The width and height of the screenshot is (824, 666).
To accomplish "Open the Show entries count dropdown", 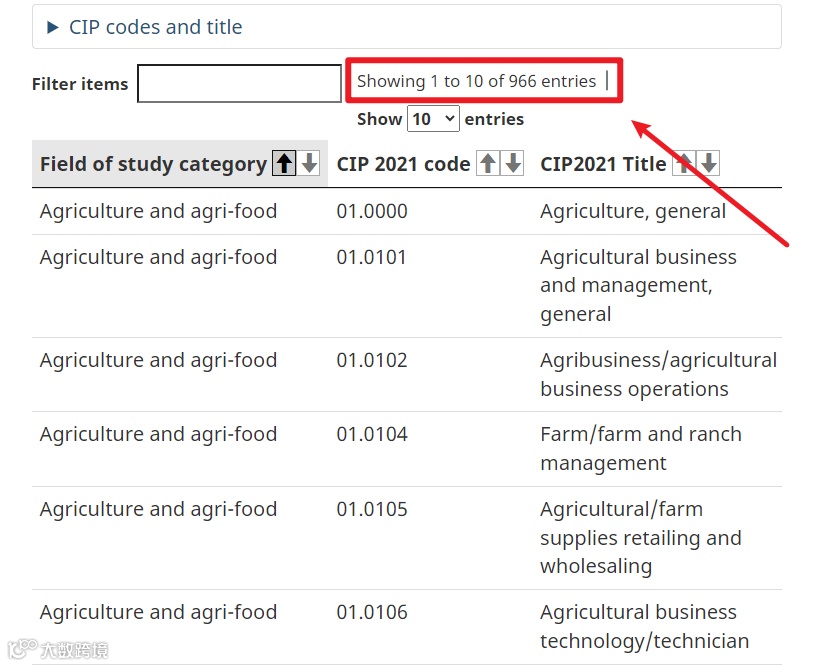I will (433, 119).
